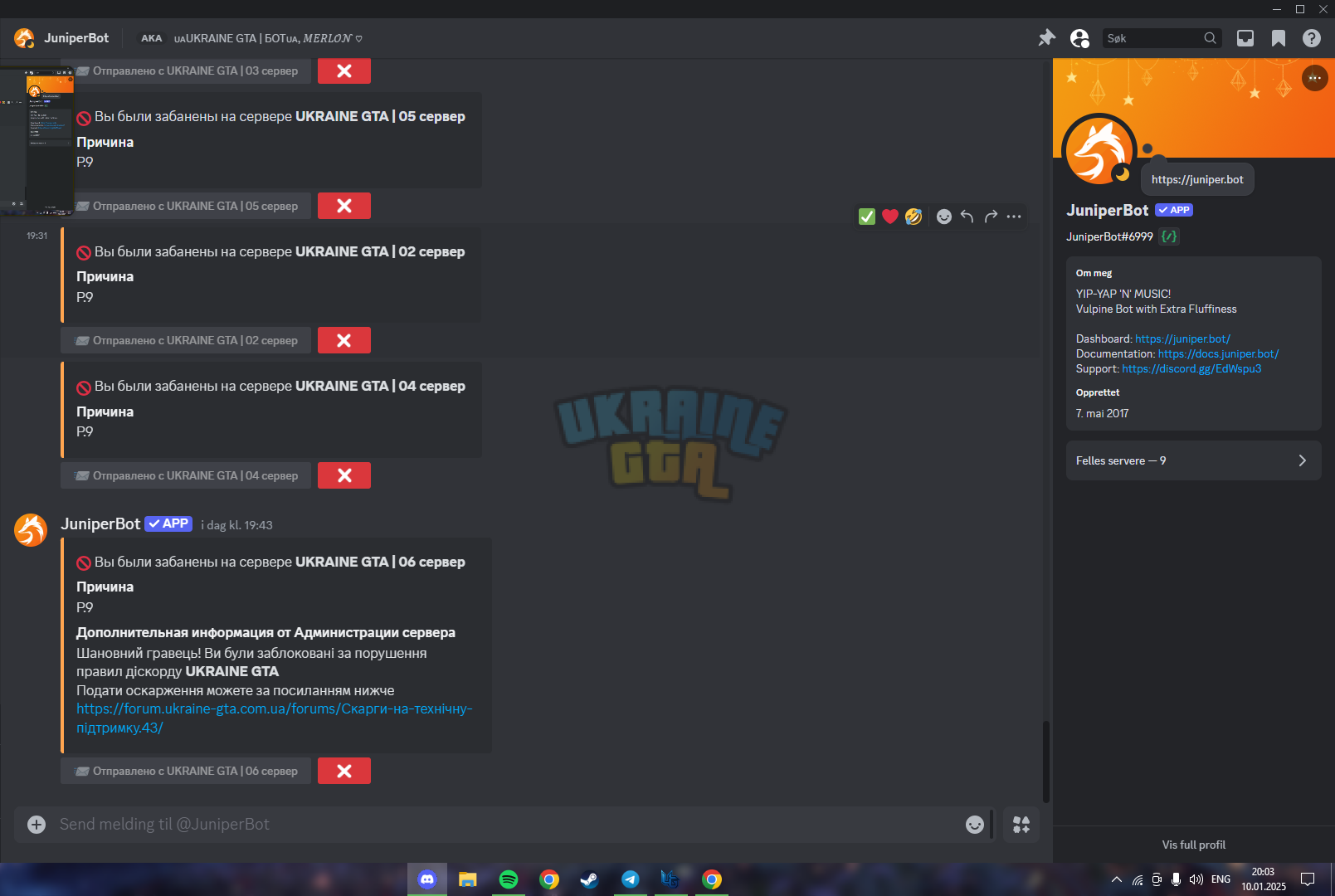This screenshot has width=1335, height=896.
Task: Forward message with forward arrow icon
Action: pos(991,217)
